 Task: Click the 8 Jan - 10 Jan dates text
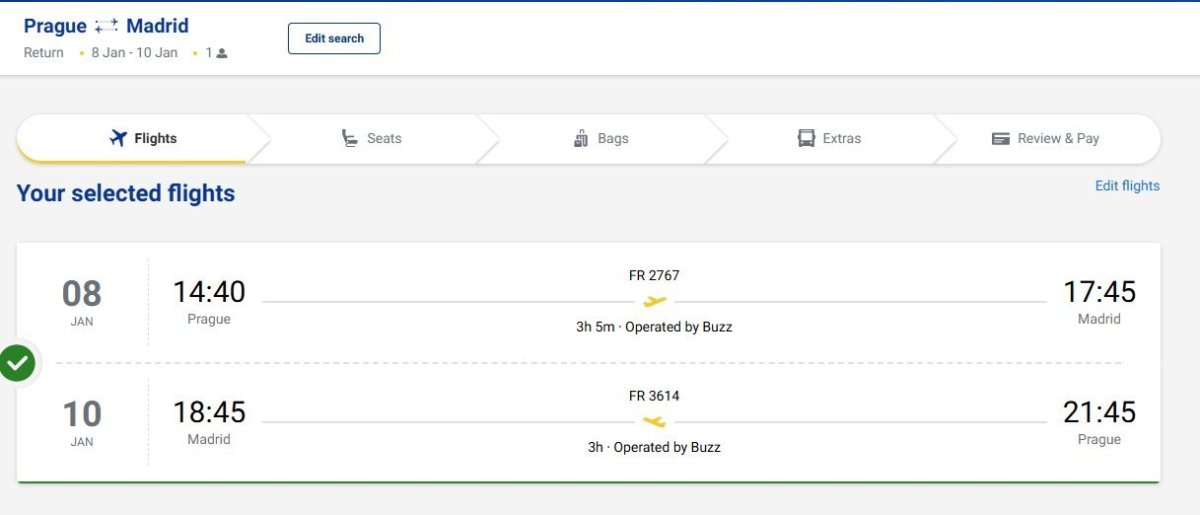click(134, 53)
